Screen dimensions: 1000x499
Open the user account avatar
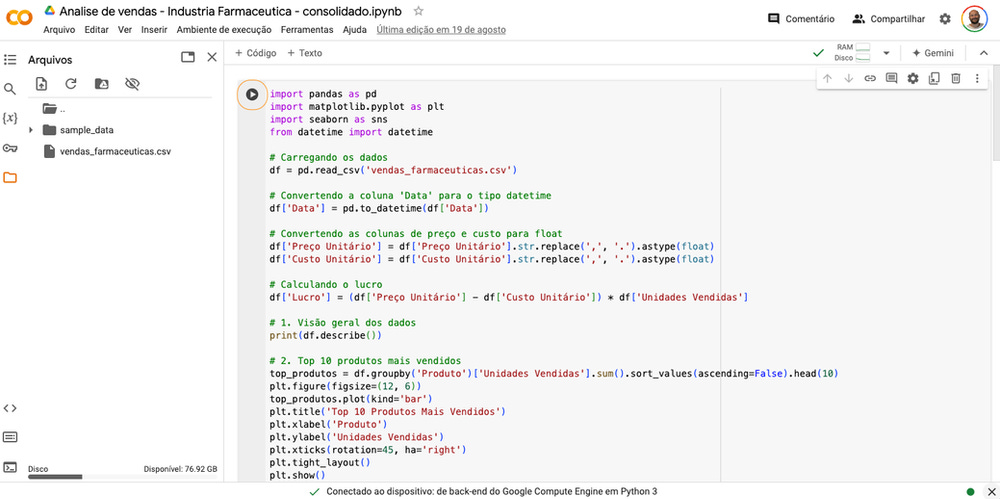click(974, 19)
